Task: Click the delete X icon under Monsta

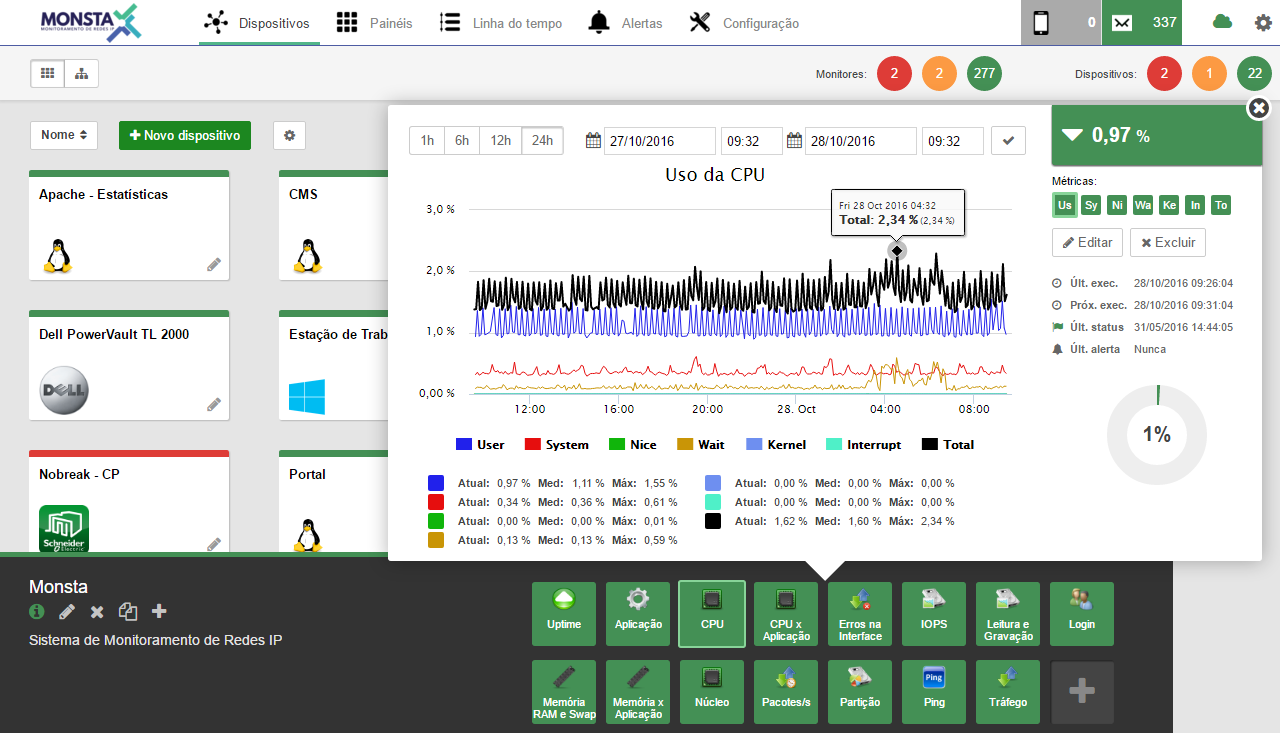Action: coord(97,611)
